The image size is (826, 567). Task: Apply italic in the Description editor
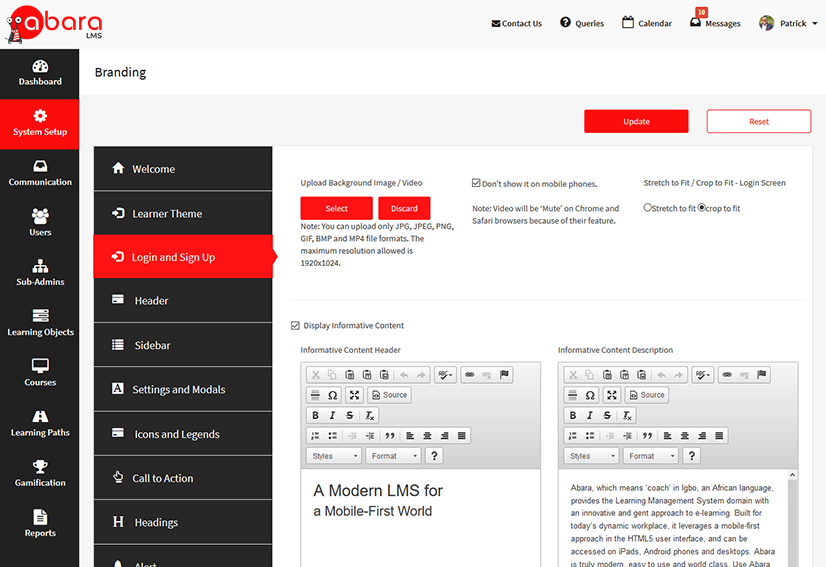(x=590, y=415)
